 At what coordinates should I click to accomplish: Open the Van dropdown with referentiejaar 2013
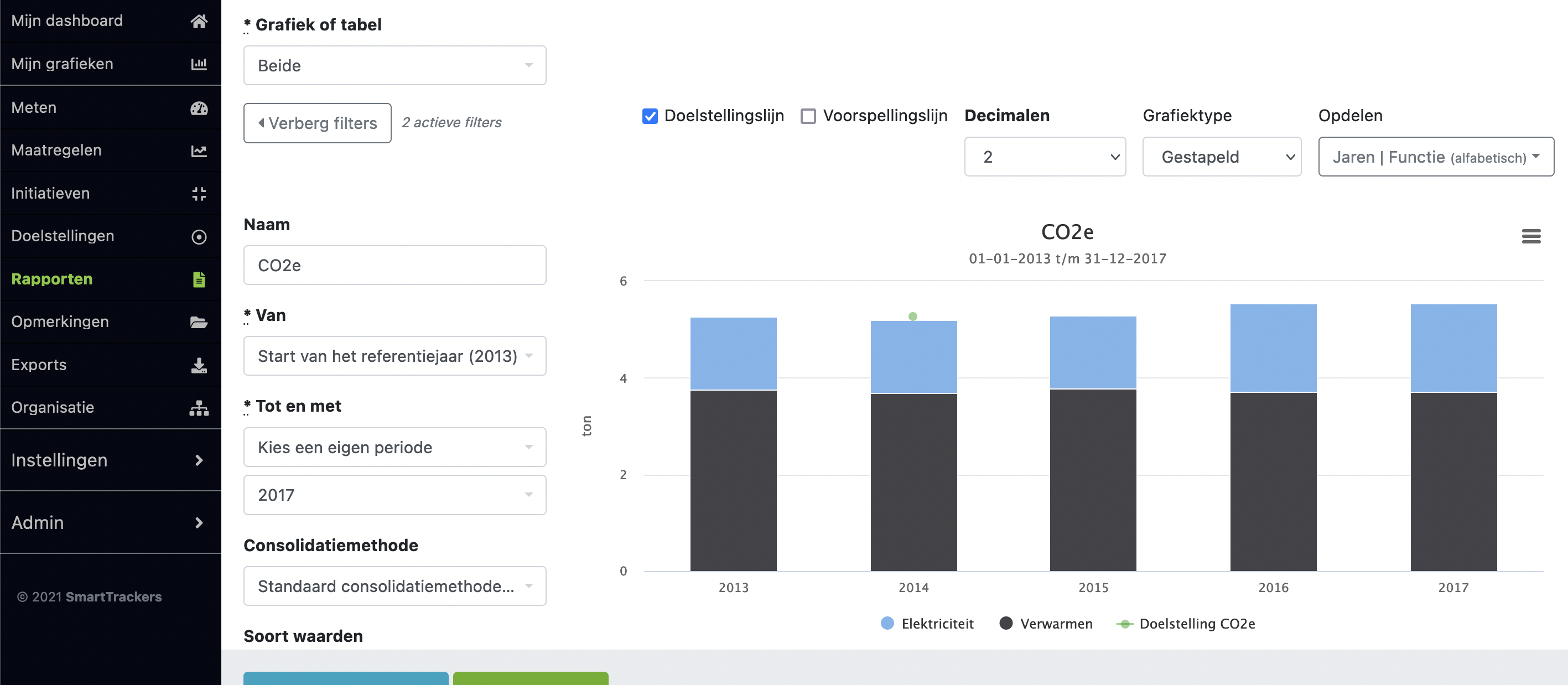(x=394, y=356)
